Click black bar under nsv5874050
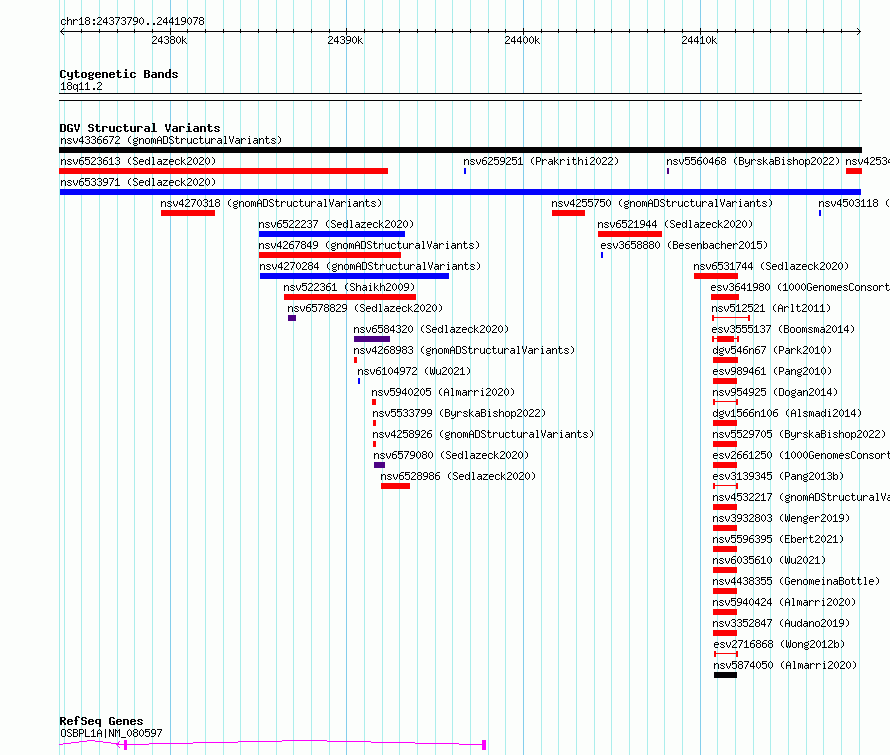Image resolution: width=890 pixels, height=755 pixels. (x=725, y=675)
